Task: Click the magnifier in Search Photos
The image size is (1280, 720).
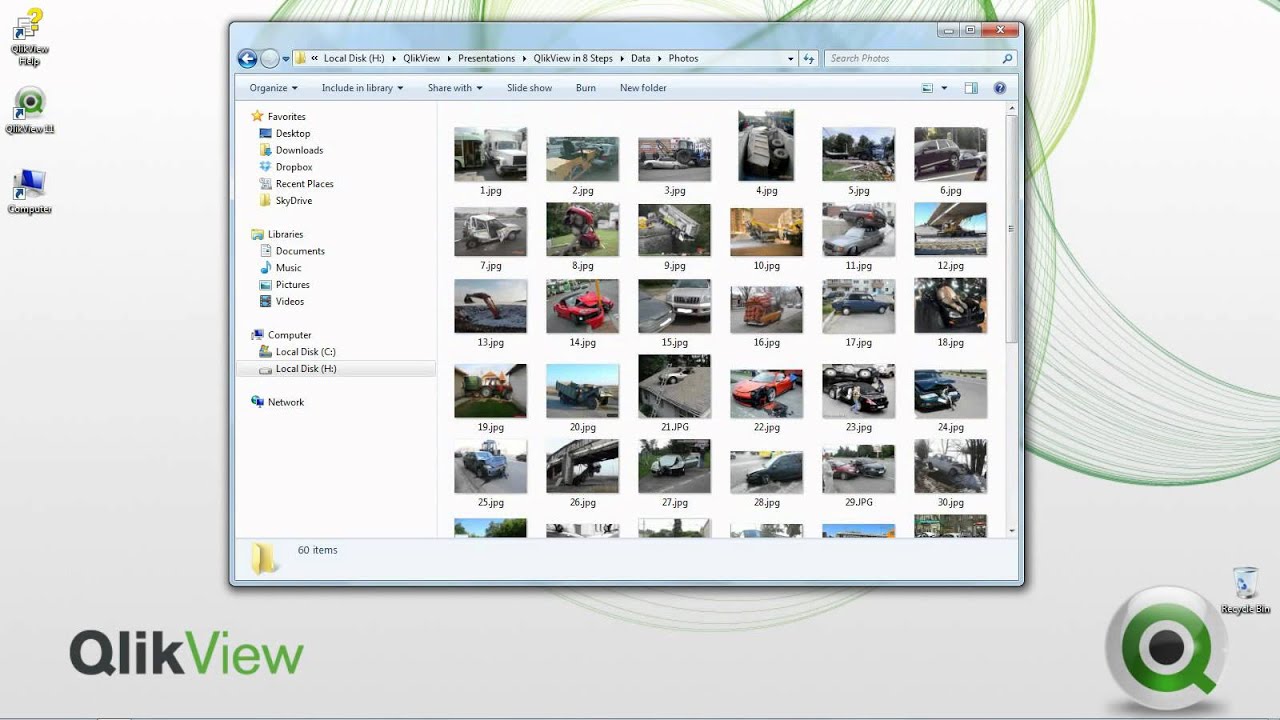Action: pos(1007,58)
